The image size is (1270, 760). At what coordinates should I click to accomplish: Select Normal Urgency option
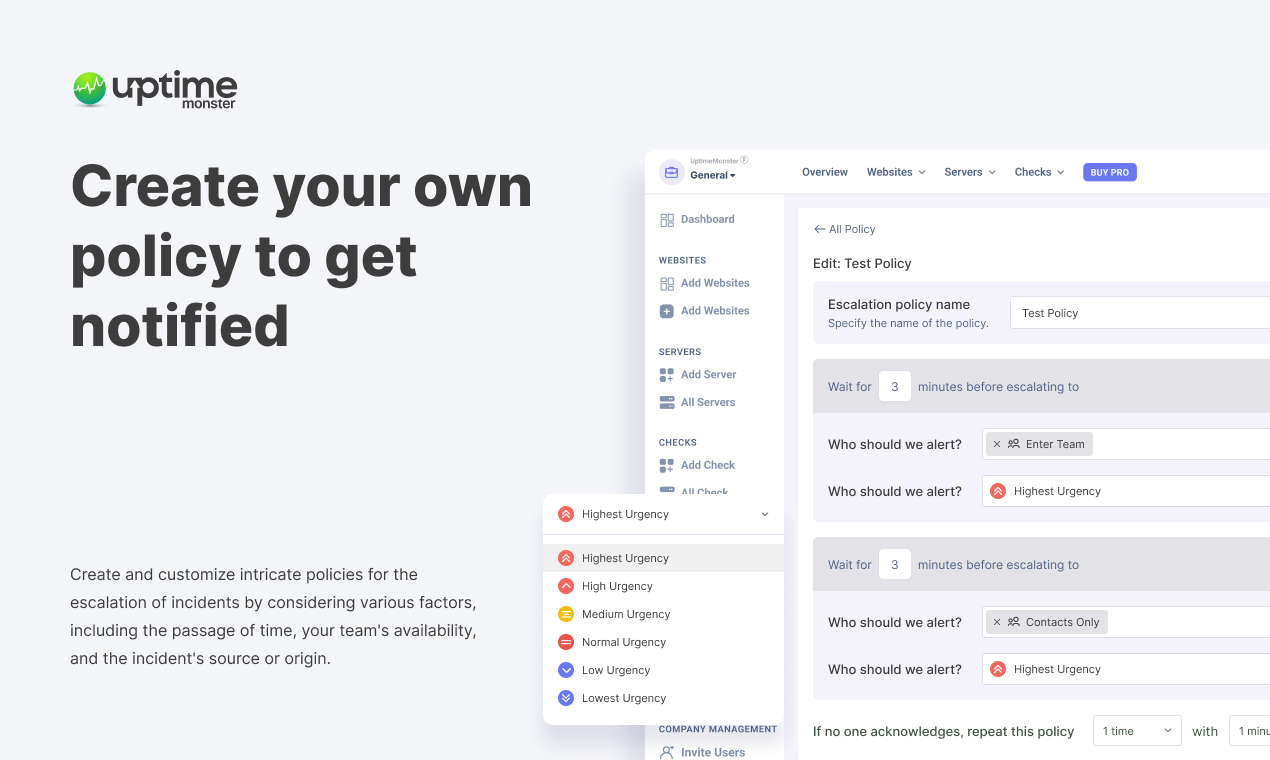(x=663, y=642)
